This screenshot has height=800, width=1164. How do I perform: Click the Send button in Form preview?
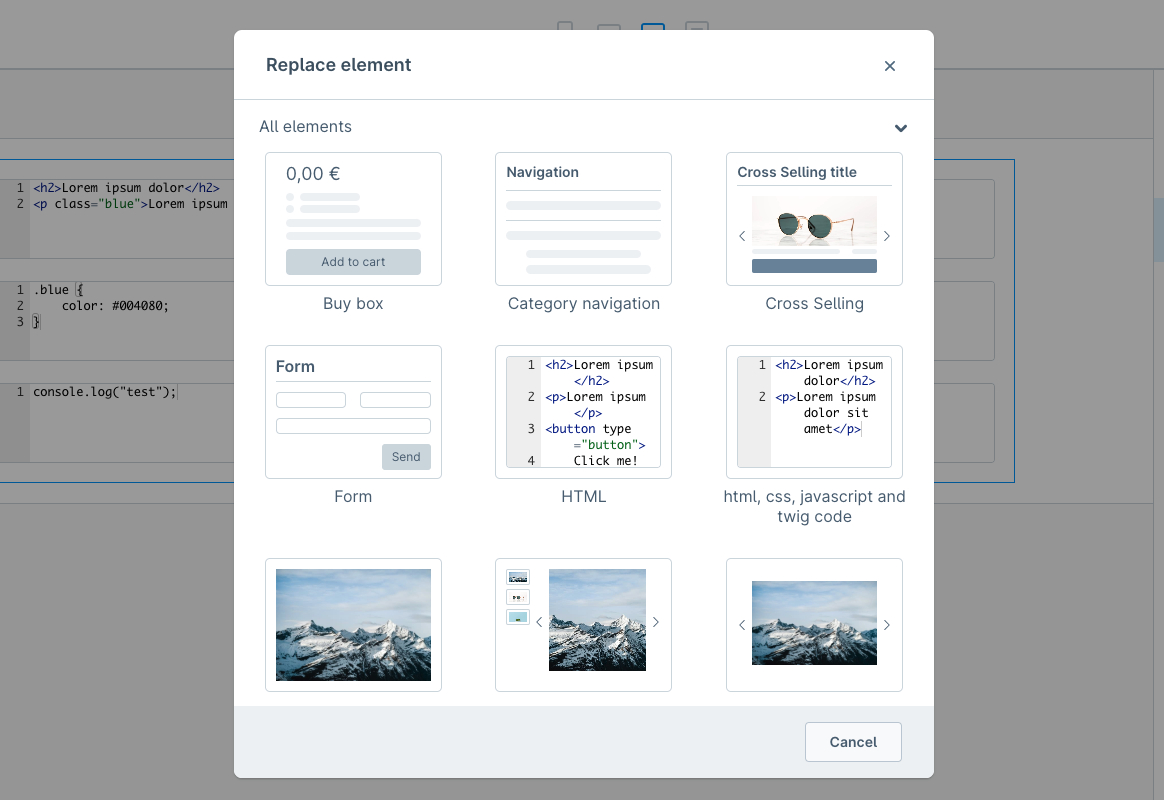click(406, 457)
